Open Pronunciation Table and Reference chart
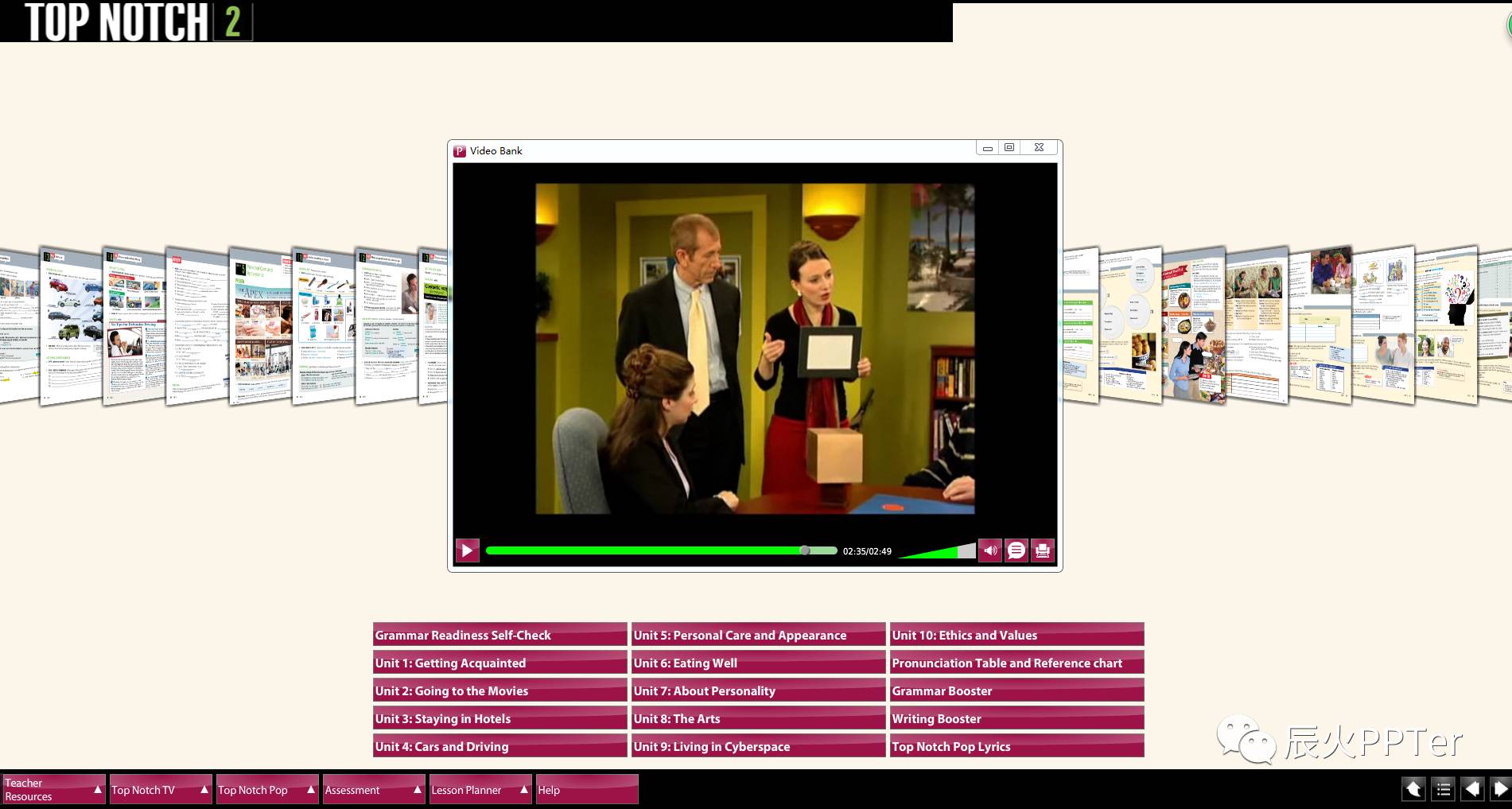1512x809 pixels. click(x=1016, y=663)
